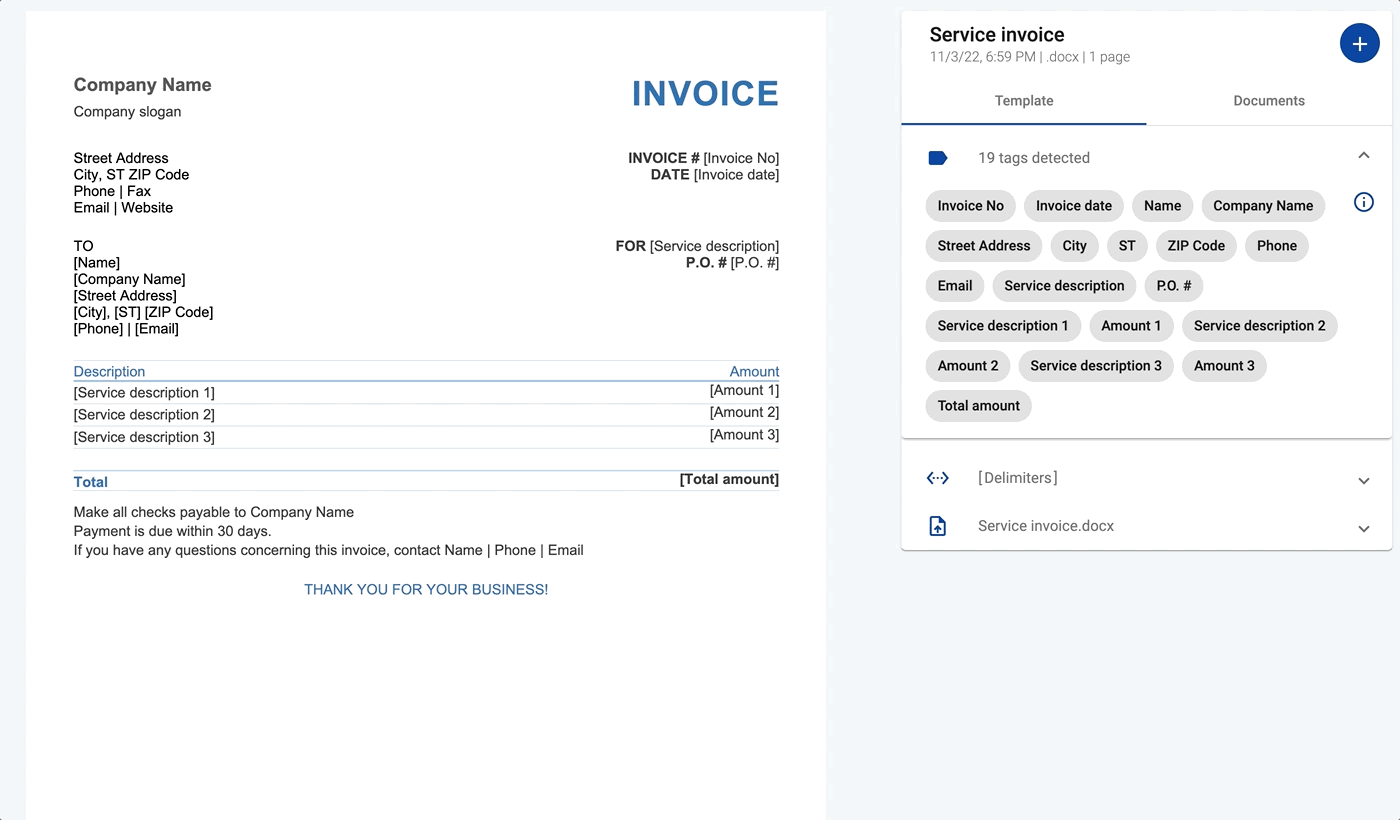Select the Invoice No tag
The width and height of the screenshot is (1400, 820).
pyautogui.click(x=970, y=205)
